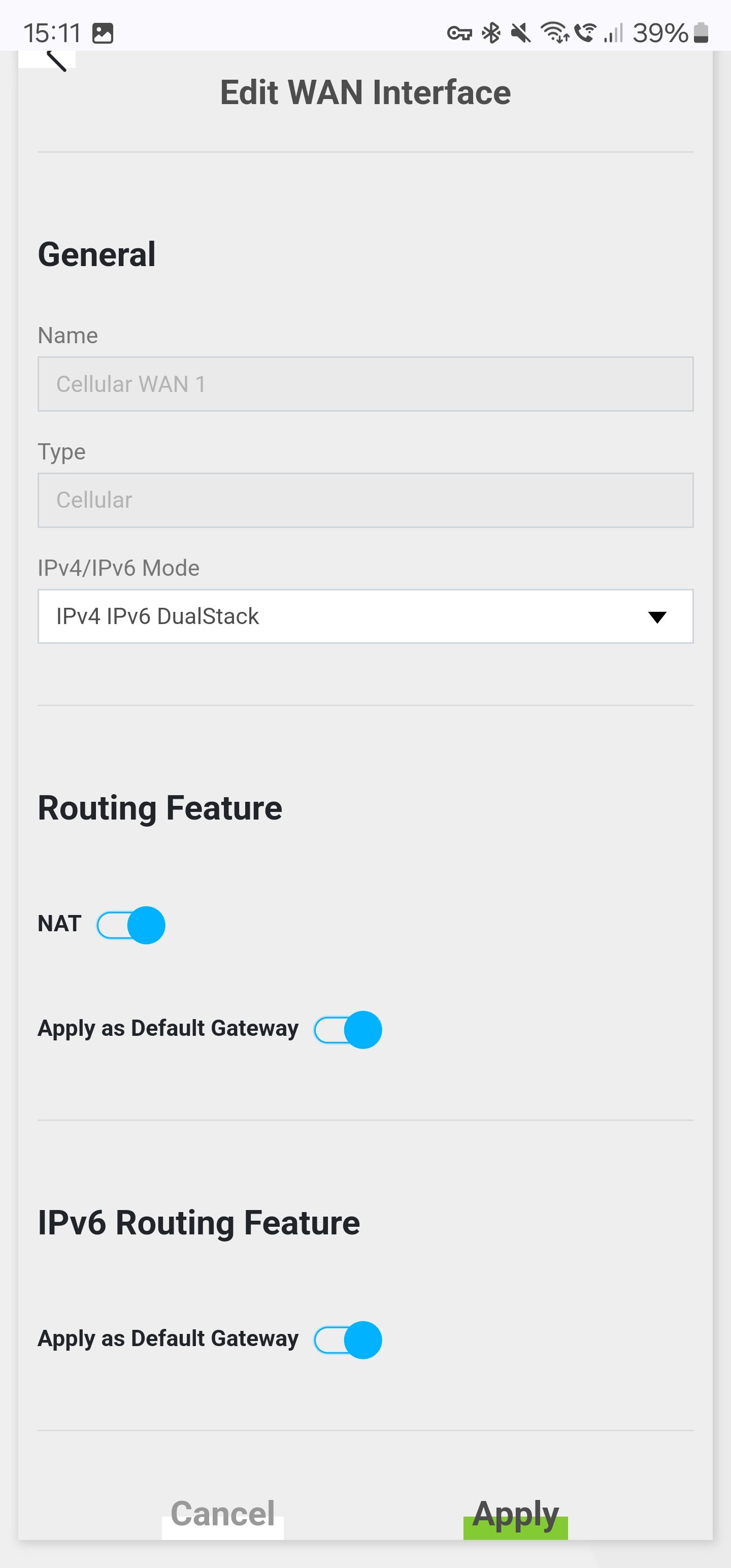The image size is (731, 1568).
Task: Open the IPv4/IPv6 Mode dropdown
Action: [x=365, y=616]
